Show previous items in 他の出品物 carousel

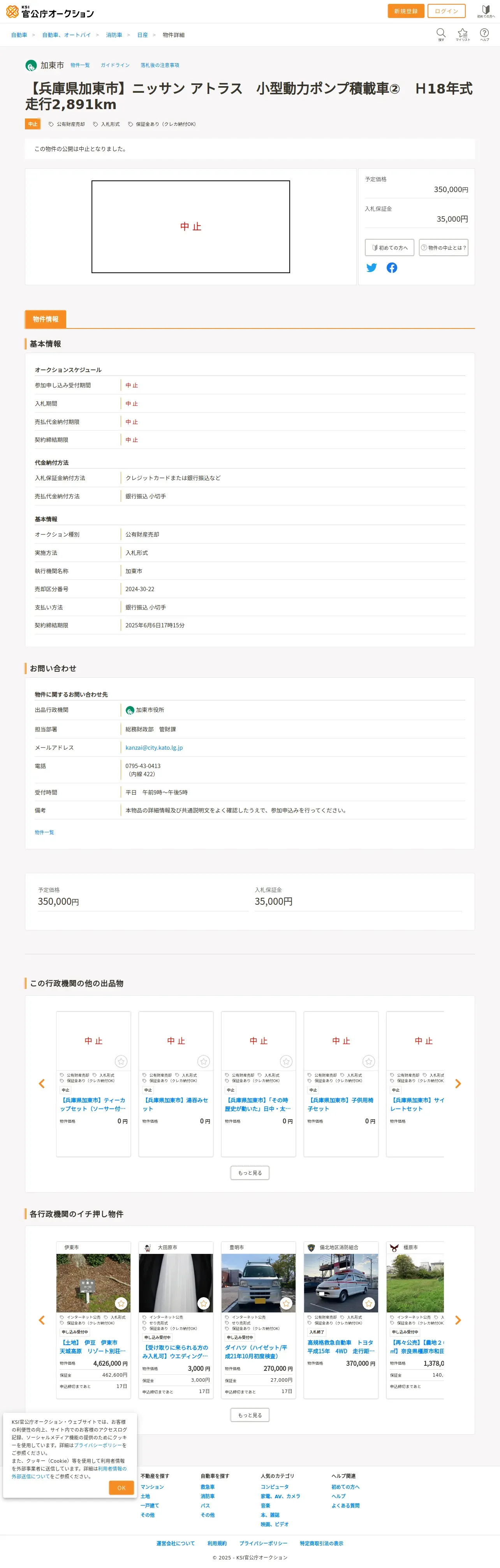[x=41, y=1084]
